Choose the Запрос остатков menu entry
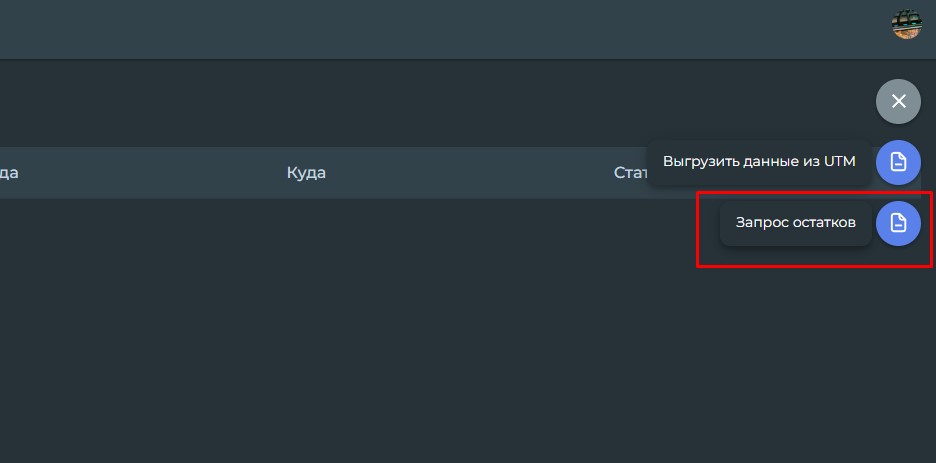The width and height of the screenshot is (936, 463). coord(795,223)
